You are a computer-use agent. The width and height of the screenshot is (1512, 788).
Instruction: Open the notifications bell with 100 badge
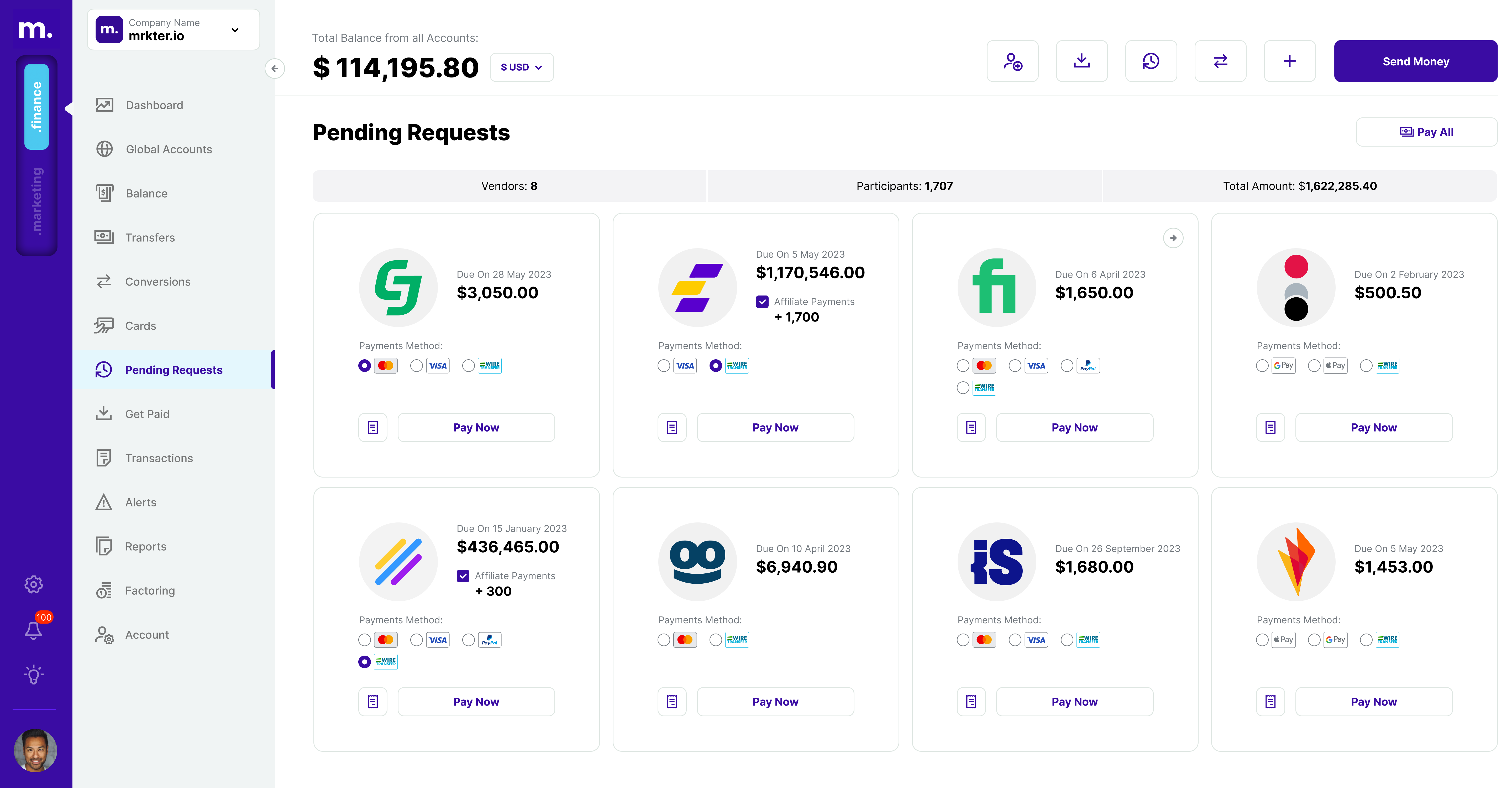coord(33,630)
